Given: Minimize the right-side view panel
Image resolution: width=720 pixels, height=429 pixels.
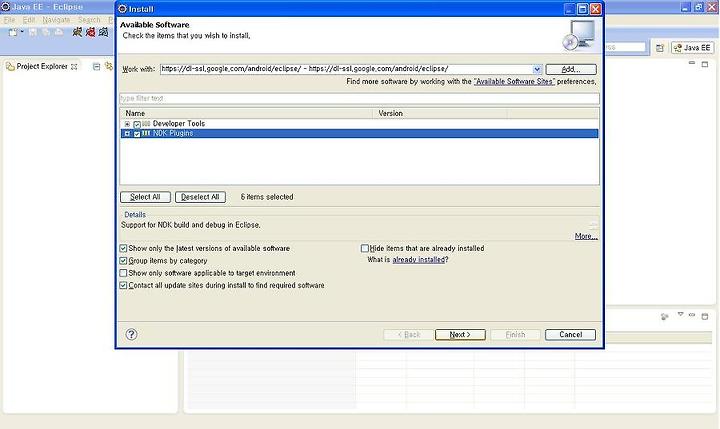Looking at the screenshot, I should click(692, 63).
